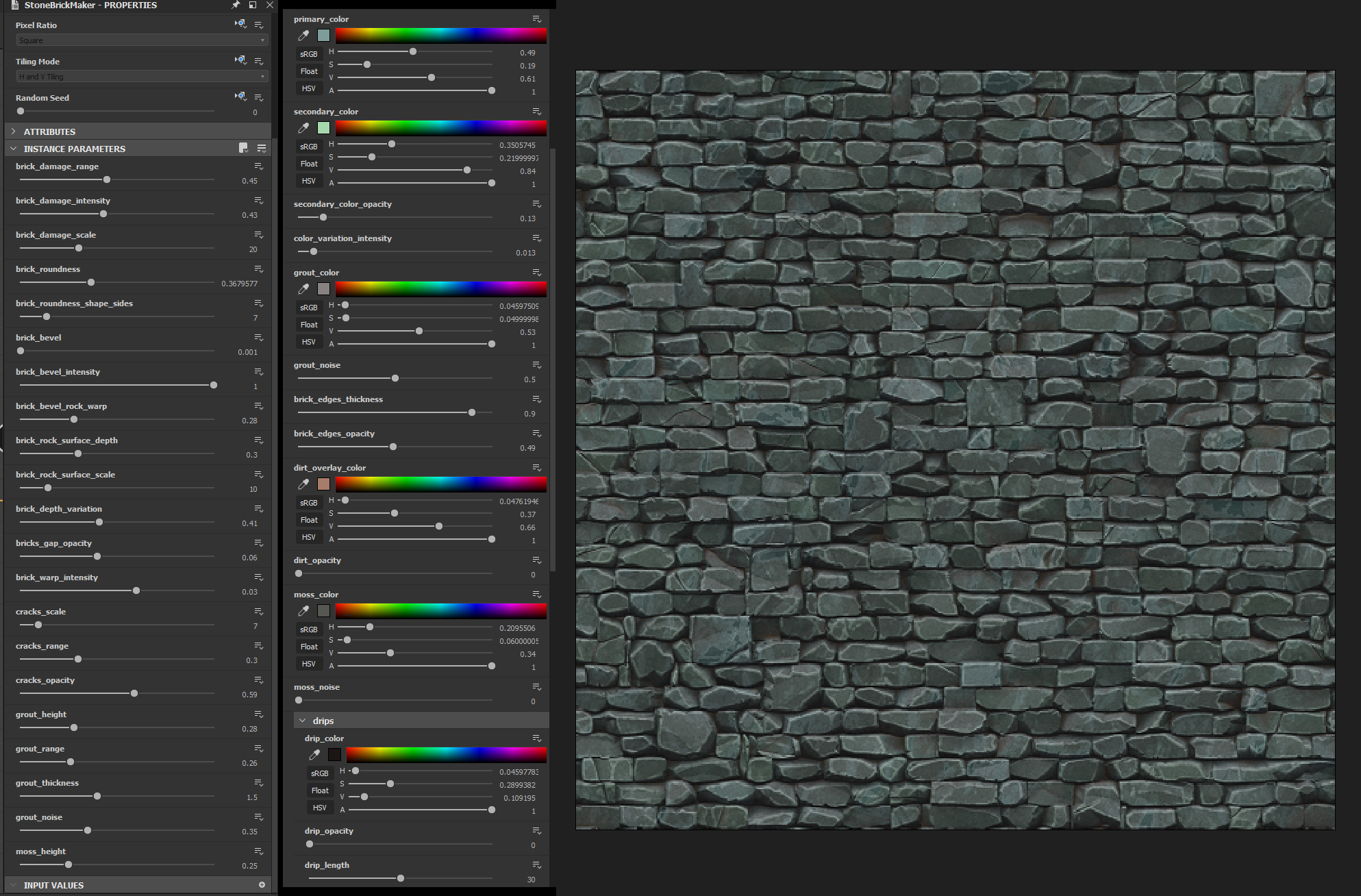
Task: Switch secondary_color to Float mode
Action: 309,164
